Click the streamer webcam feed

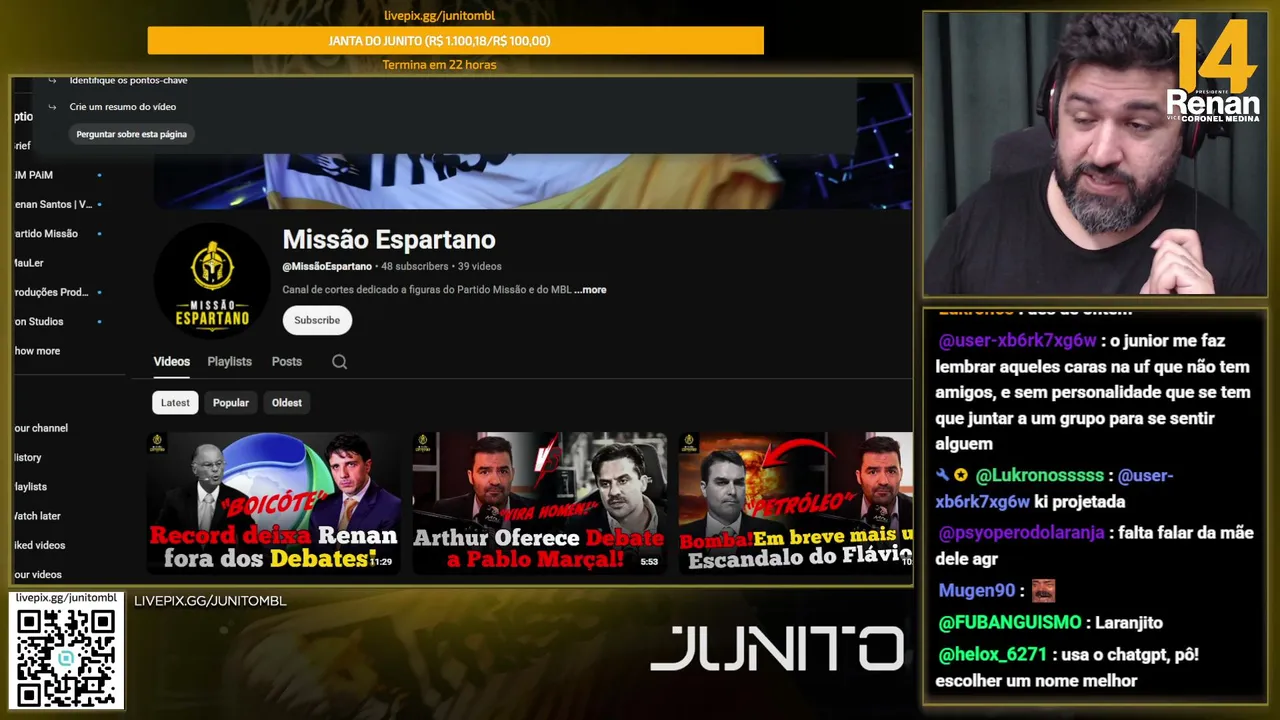[1095, 154]
